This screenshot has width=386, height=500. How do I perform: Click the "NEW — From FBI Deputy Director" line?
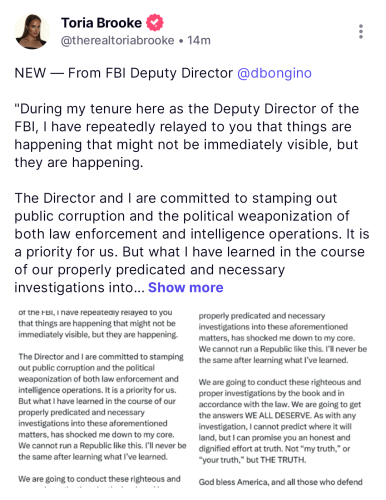pos(123,73)
